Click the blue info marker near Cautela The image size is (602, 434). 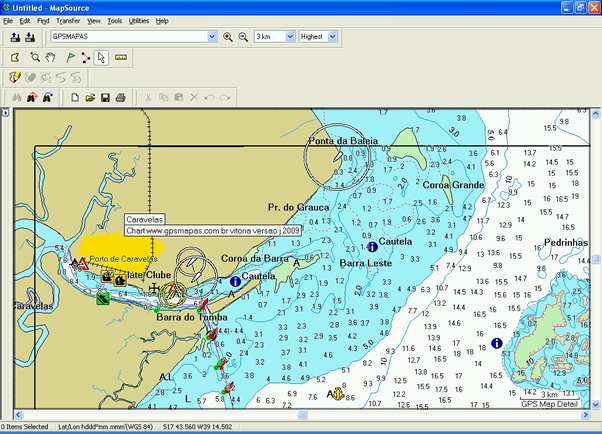pyautogui.click(x=372, y=246)
